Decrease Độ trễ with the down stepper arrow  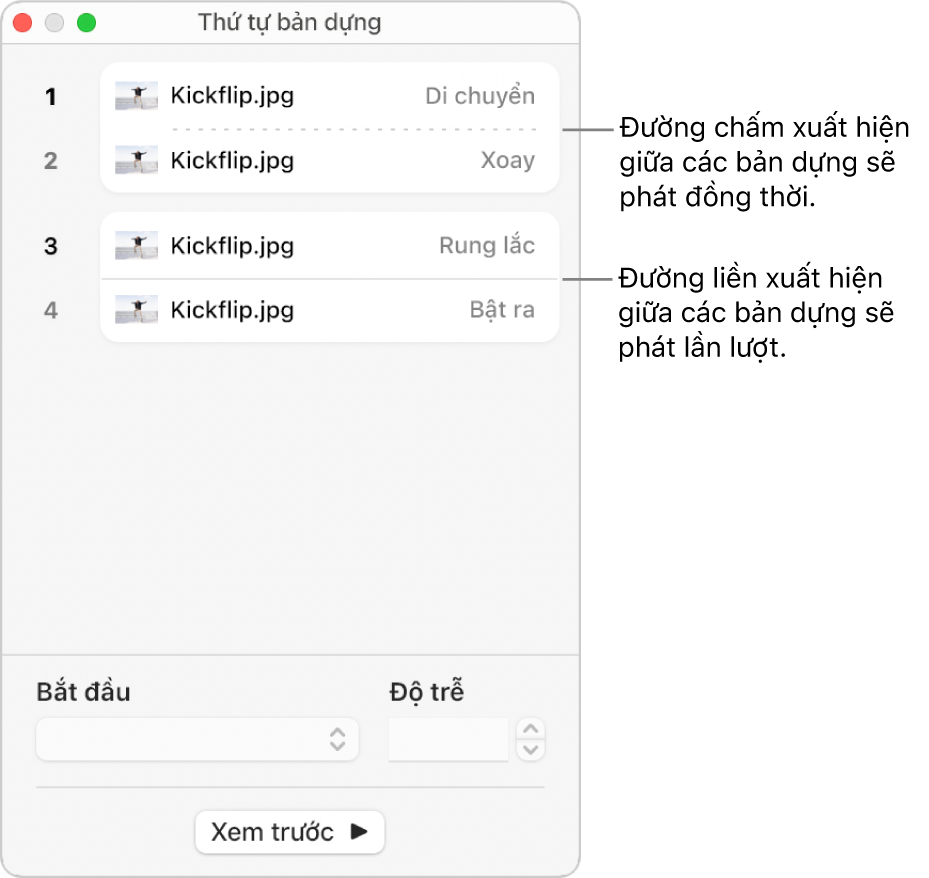531,750
